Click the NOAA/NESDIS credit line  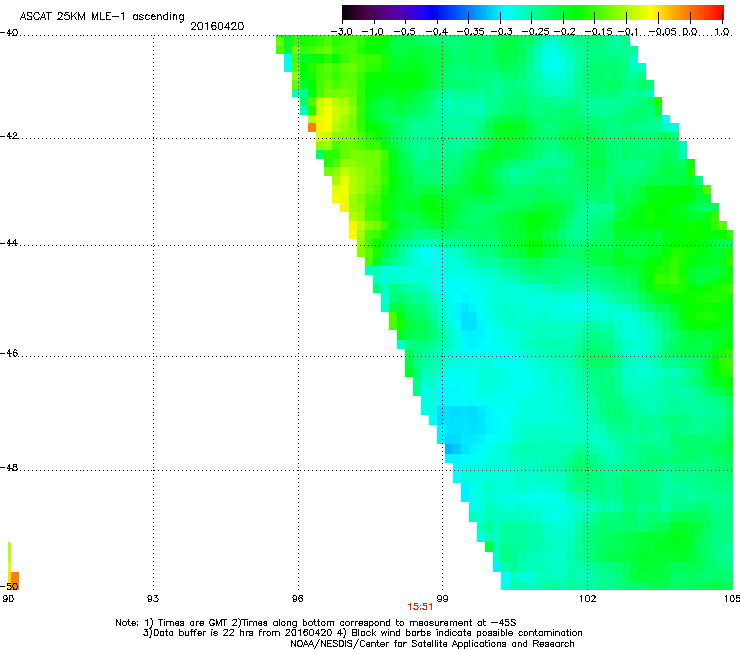pos(432,644)
